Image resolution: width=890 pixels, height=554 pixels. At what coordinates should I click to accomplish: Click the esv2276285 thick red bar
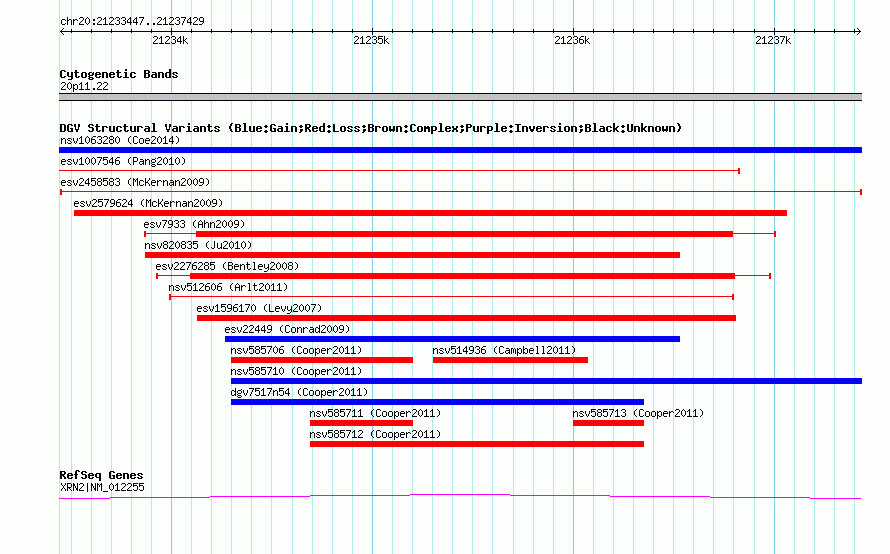(463, 276)
